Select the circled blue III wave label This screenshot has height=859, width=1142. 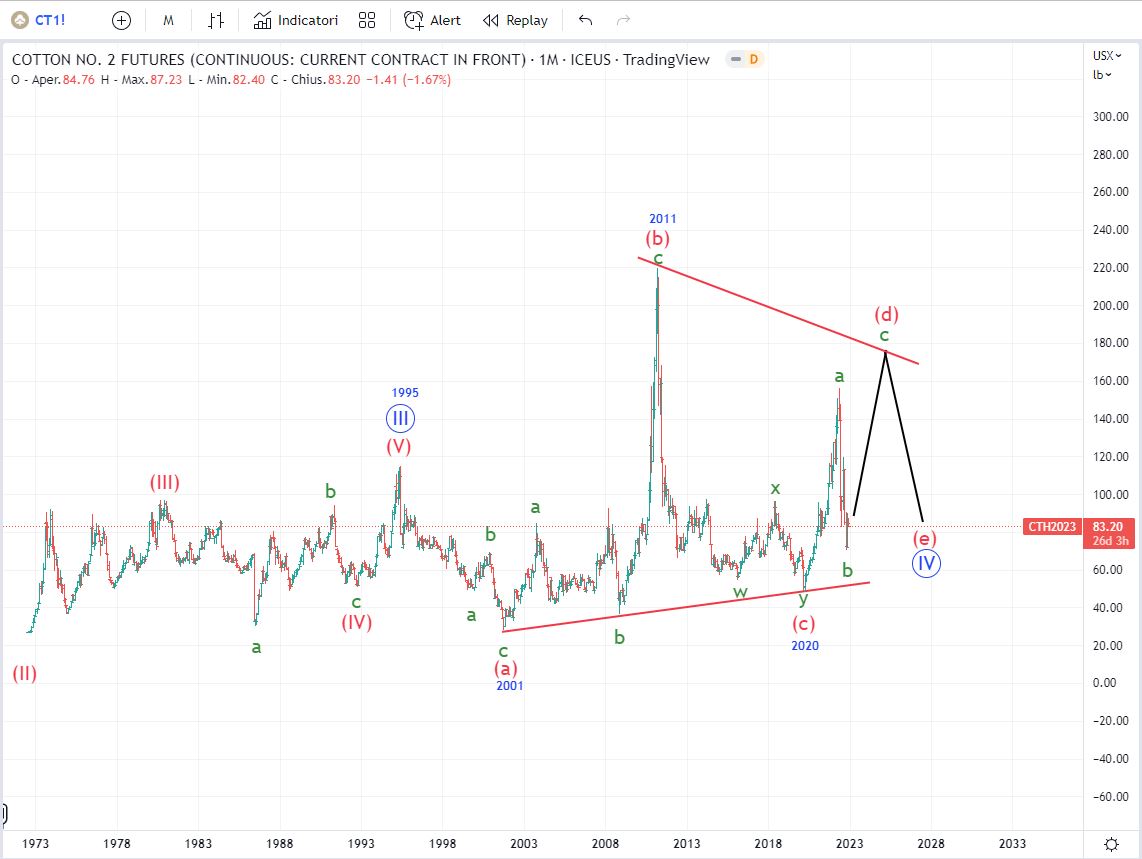(400, 419)
